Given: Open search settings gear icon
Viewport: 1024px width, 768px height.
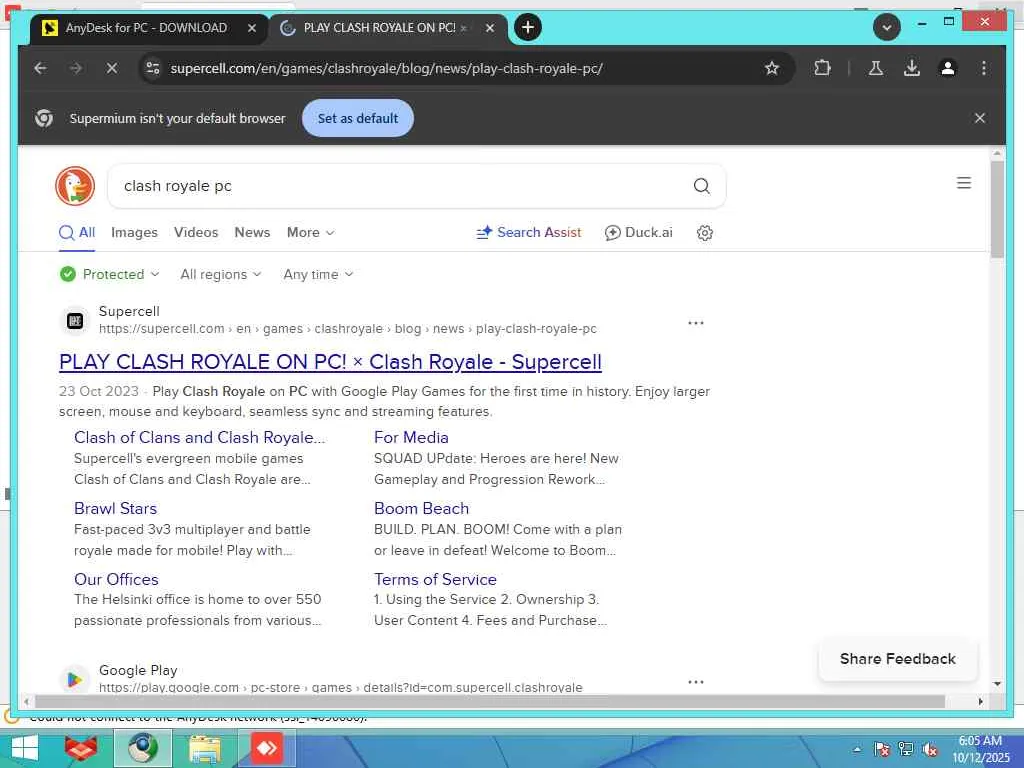Looking at the screenshot, I should [705, 232].
